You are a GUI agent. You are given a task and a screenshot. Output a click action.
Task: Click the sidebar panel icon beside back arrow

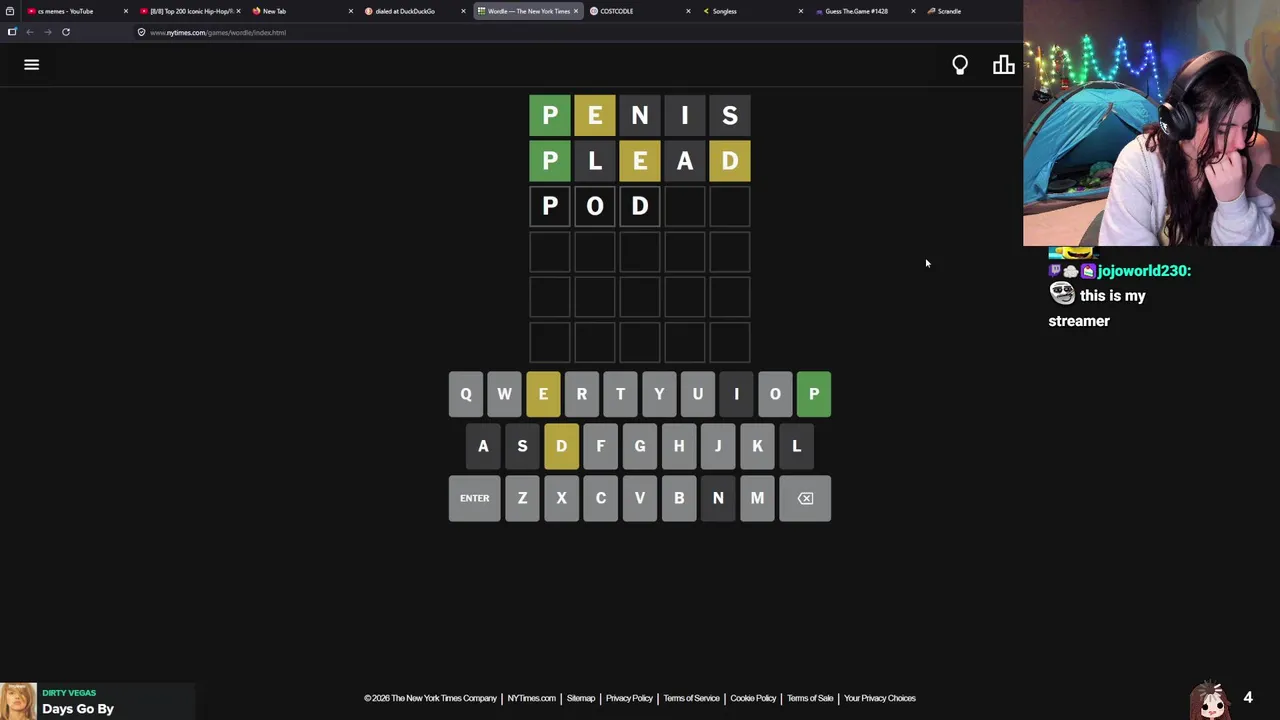pos(12,32)
